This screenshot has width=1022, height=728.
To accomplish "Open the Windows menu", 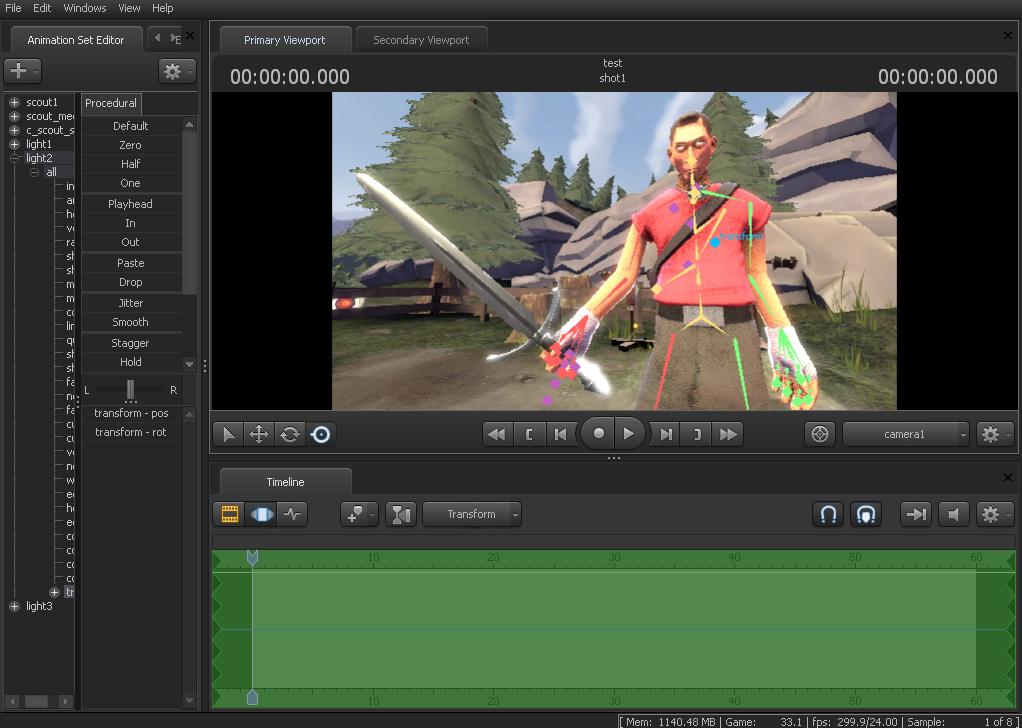I will point(85,8).
